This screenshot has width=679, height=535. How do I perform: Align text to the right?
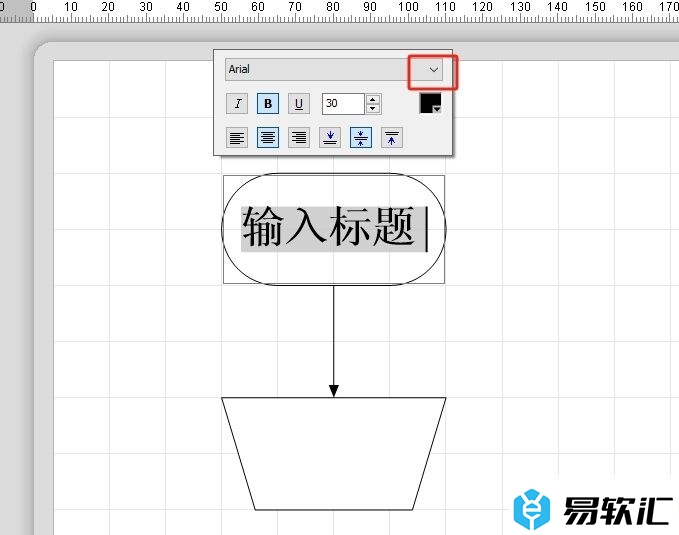tap(299, 138)
